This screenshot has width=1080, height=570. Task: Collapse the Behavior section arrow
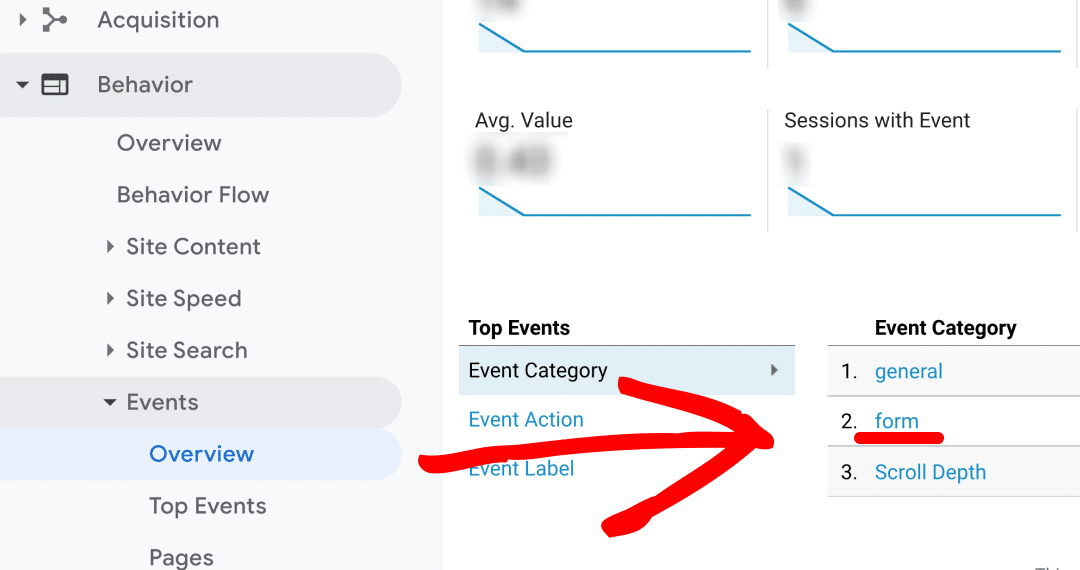(x=23, y=85)
